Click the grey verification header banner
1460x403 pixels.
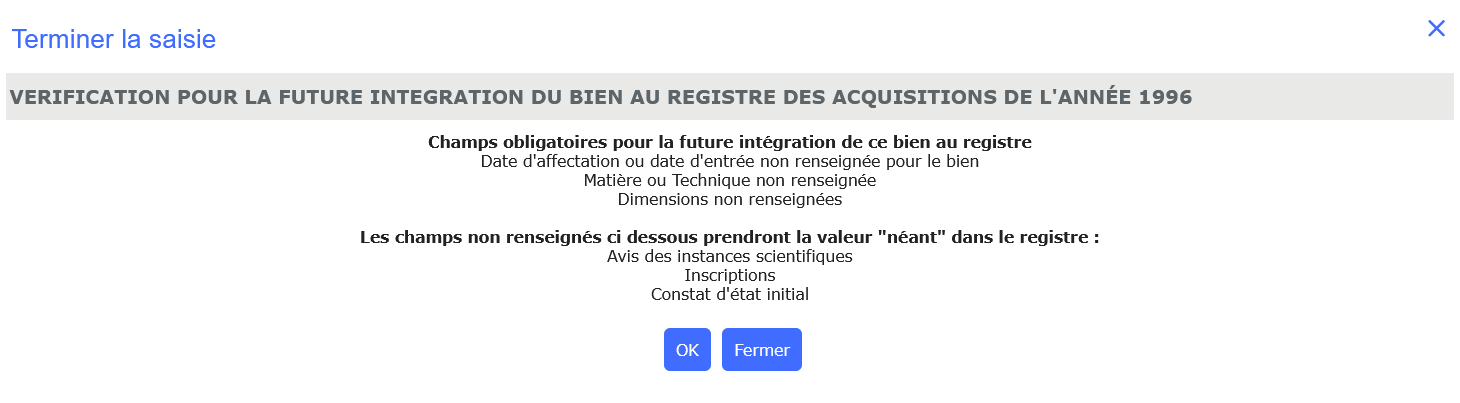pos(729,97)
